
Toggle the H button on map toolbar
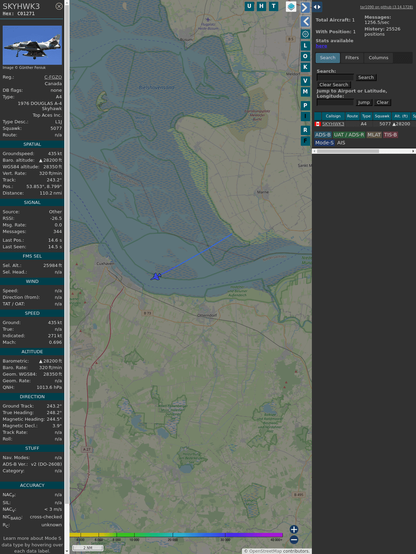261,6
